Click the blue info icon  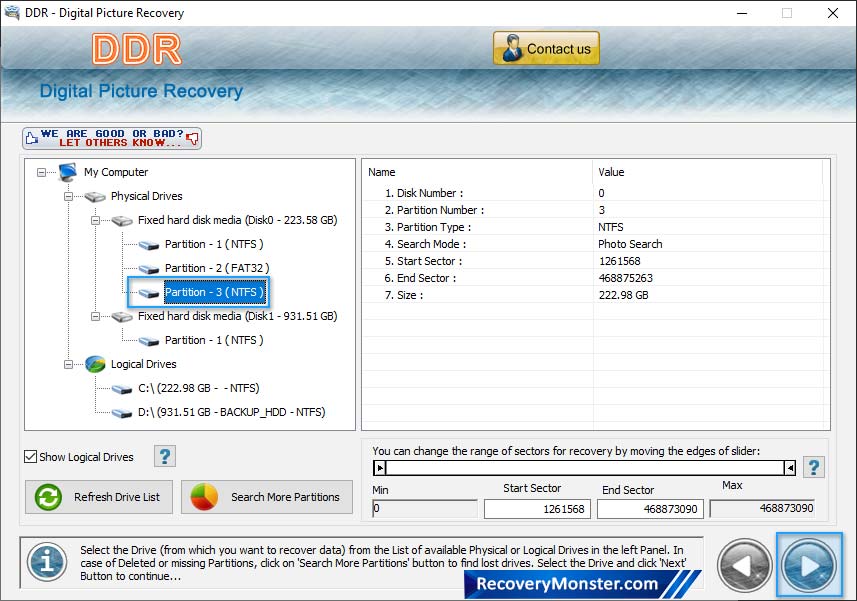coord(47,562)
